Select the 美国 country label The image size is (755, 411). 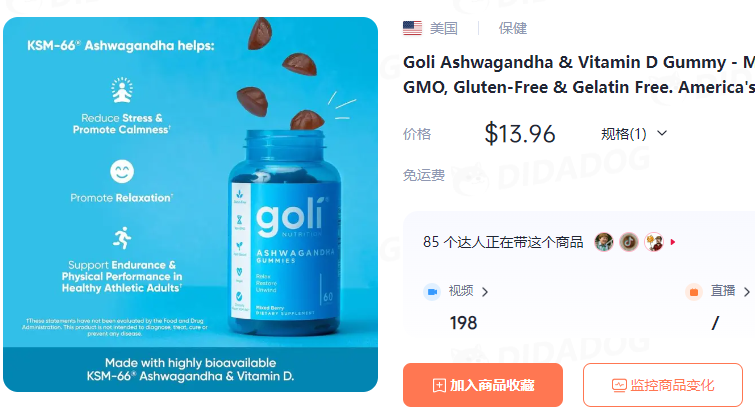(x=443, y=28)
